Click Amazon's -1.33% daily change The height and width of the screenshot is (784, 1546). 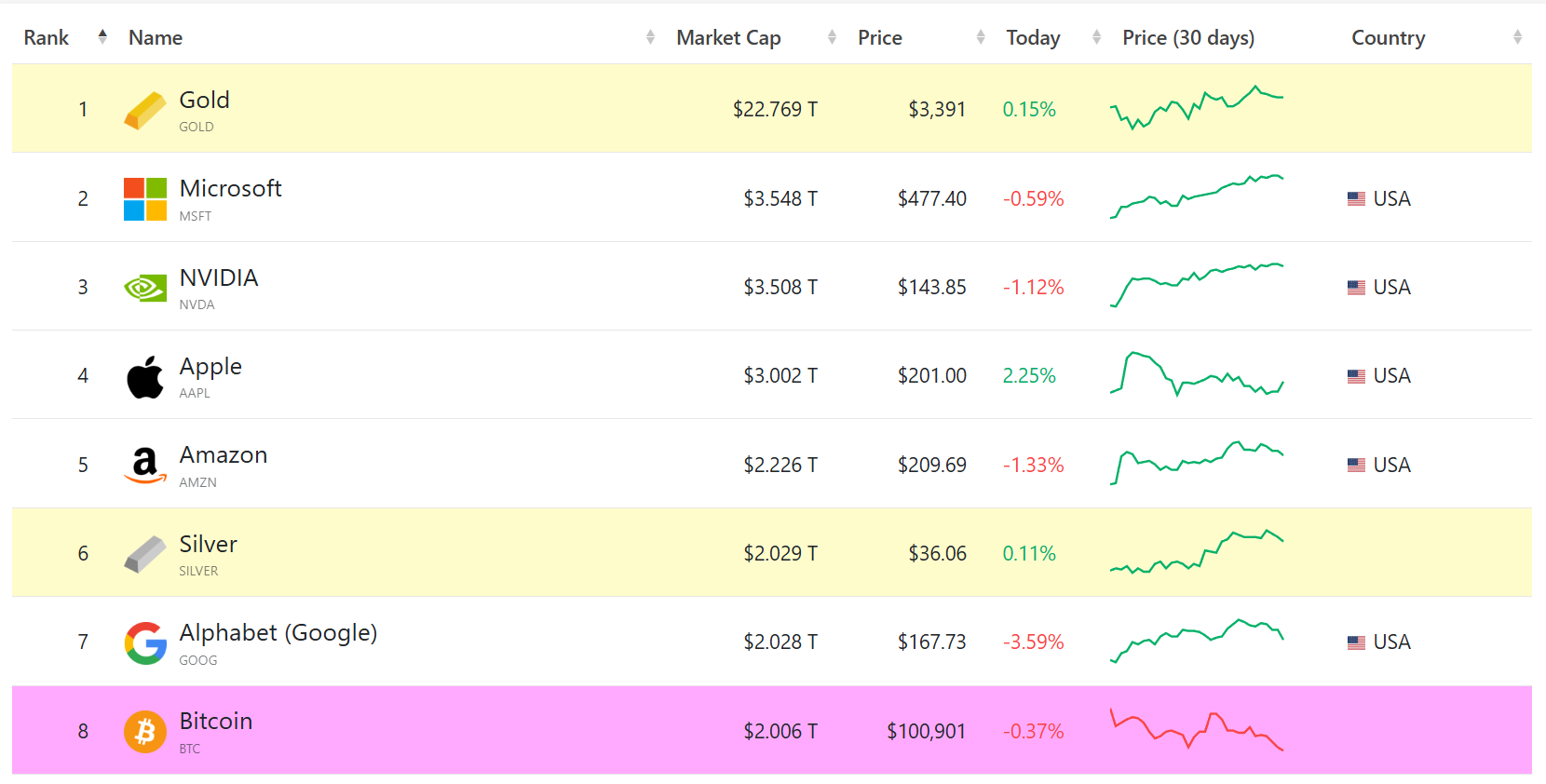tap(1033, 465)
